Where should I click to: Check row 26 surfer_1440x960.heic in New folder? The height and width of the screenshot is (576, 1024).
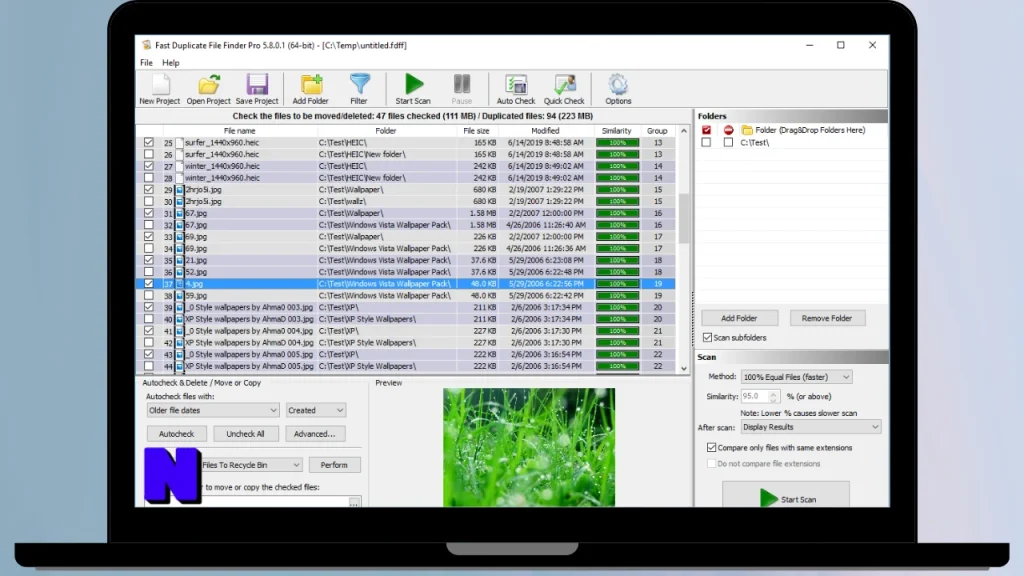pyautogui.click(x=149, y=154)
